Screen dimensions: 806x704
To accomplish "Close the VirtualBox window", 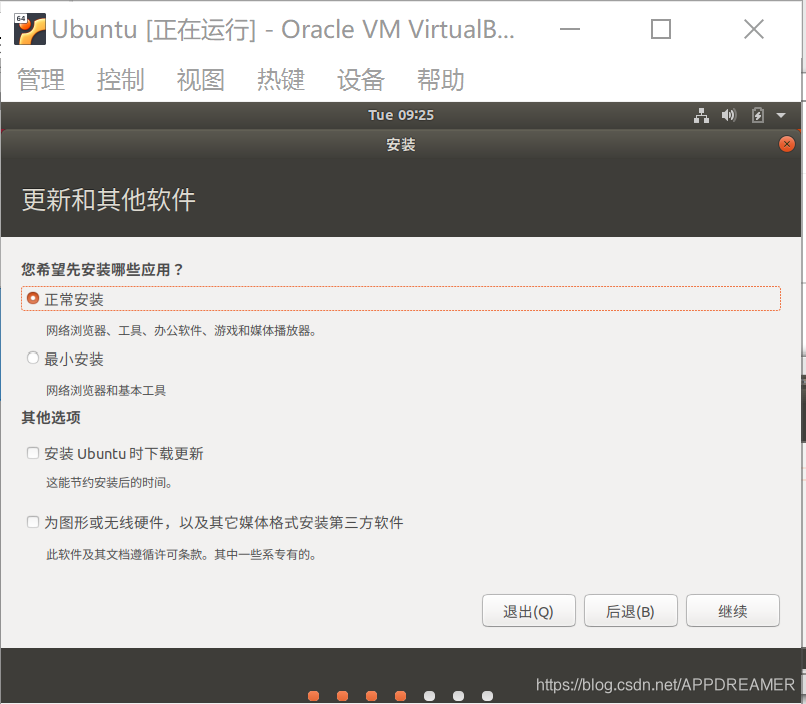I will click(754, 29).
